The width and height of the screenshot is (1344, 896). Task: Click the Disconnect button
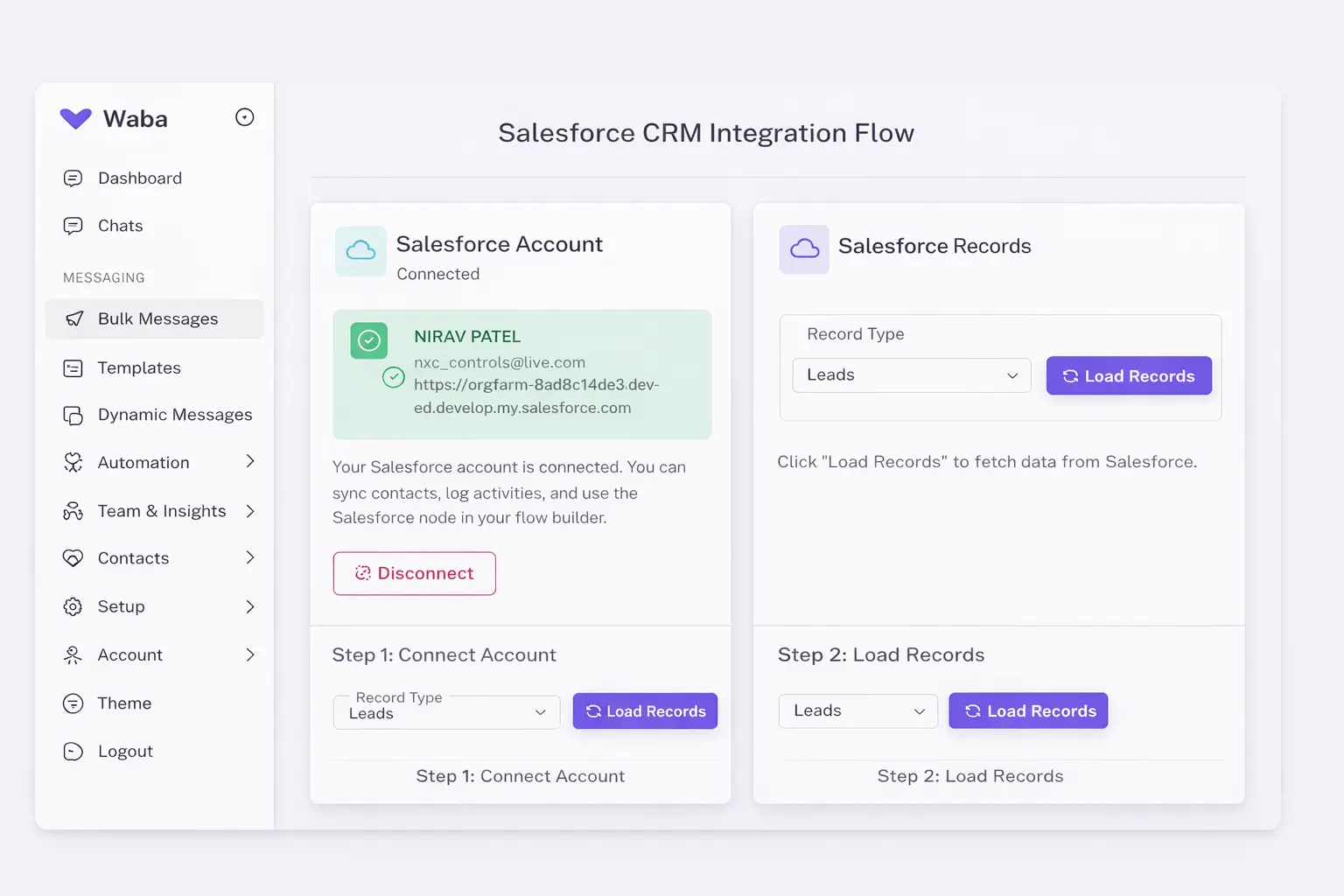(x=414, y=573)
